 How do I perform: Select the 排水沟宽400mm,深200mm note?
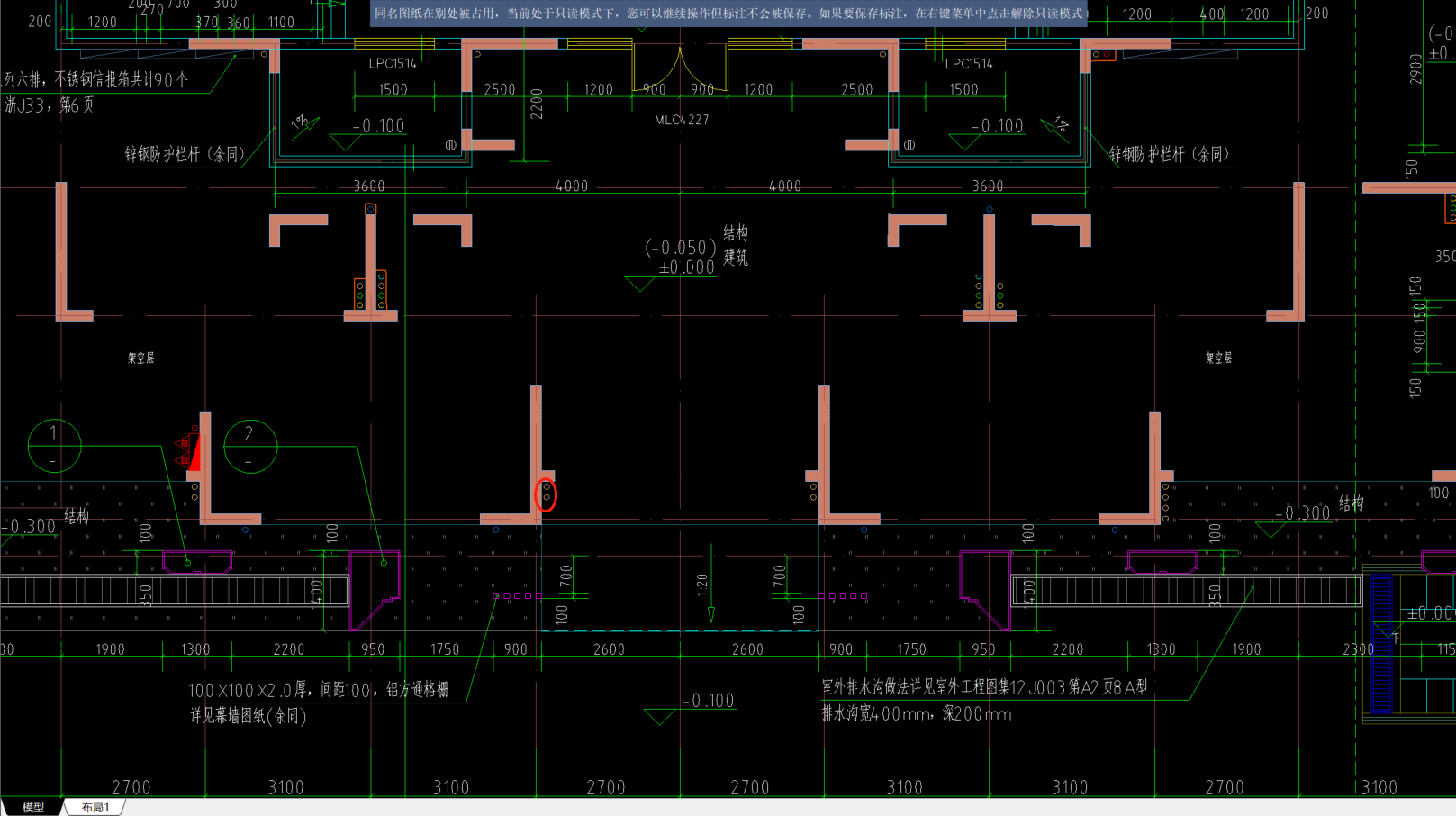tap(916, 714)
